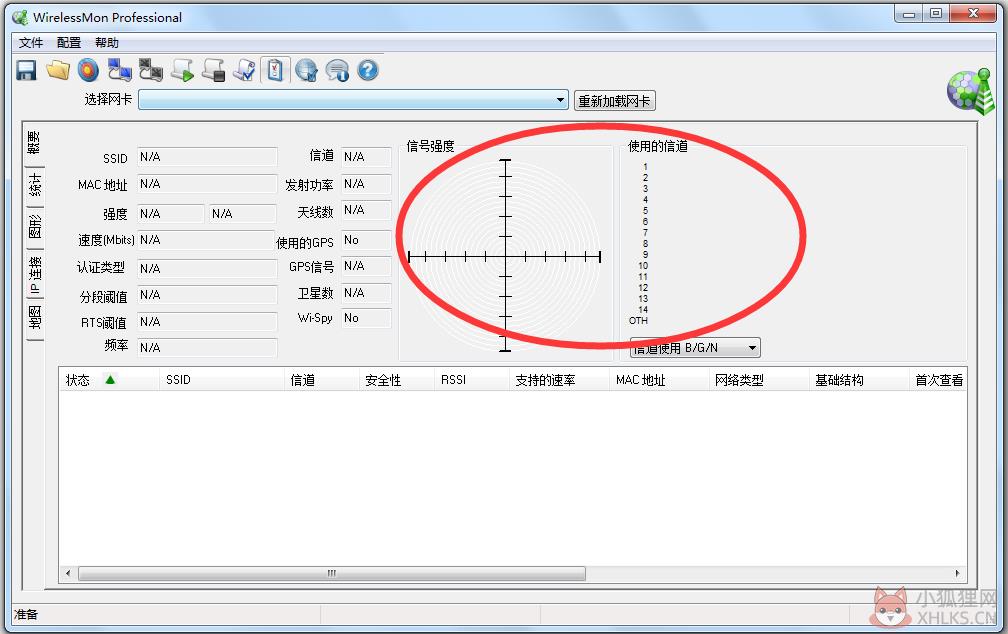Screen dimensions: 1008x634
Task: Open the 帮助 menu
Action: pos(107,42)
